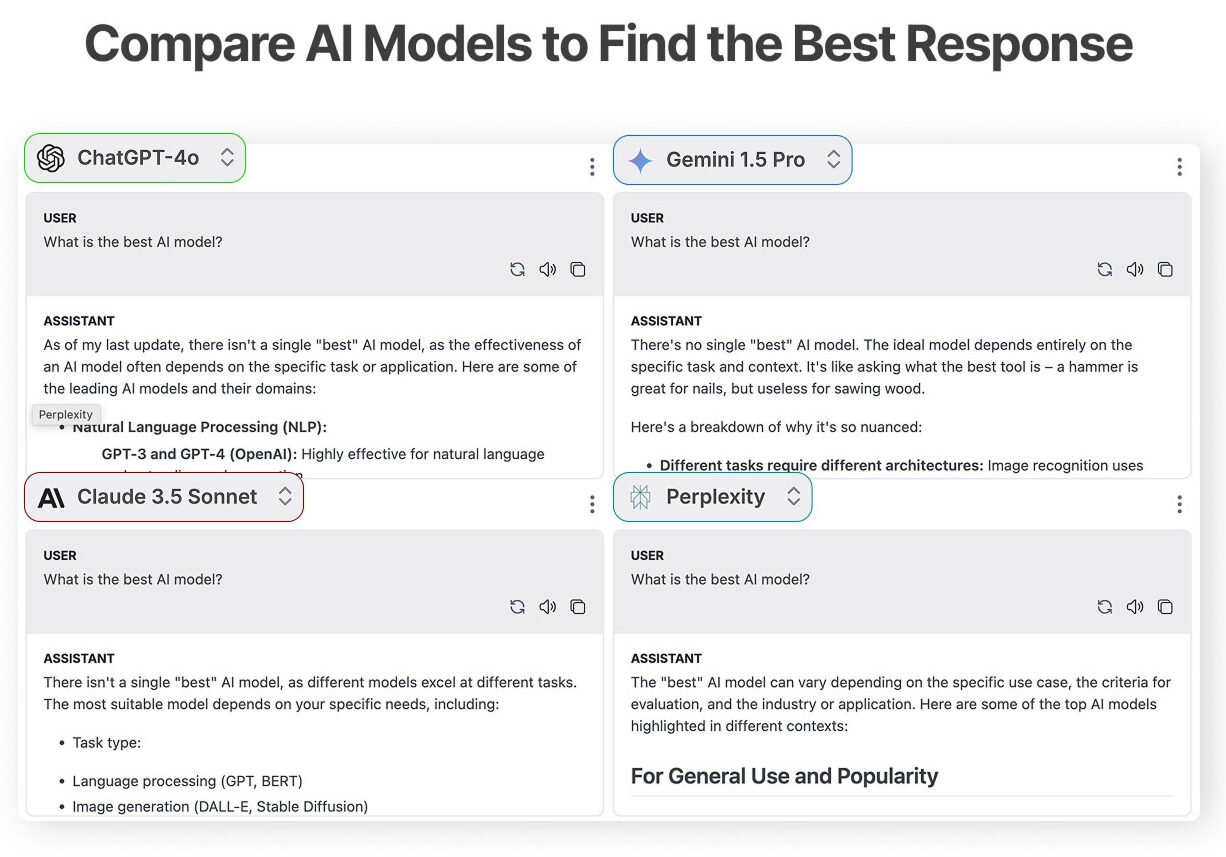
Task: Open three-dot menu for ChatGPT-4o panel
Action: tap(592, 167)
